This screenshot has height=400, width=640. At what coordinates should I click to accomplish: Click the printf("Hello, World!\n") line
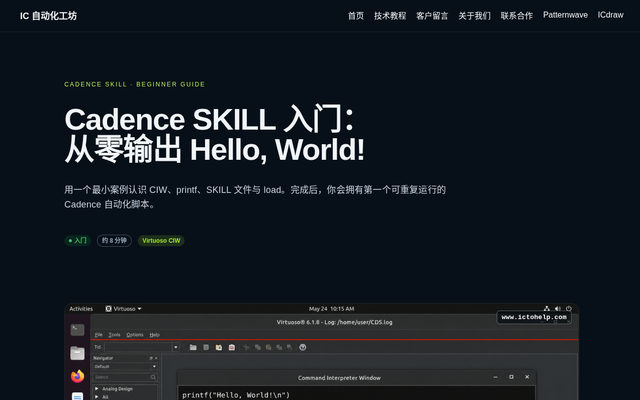pos(236,395)
